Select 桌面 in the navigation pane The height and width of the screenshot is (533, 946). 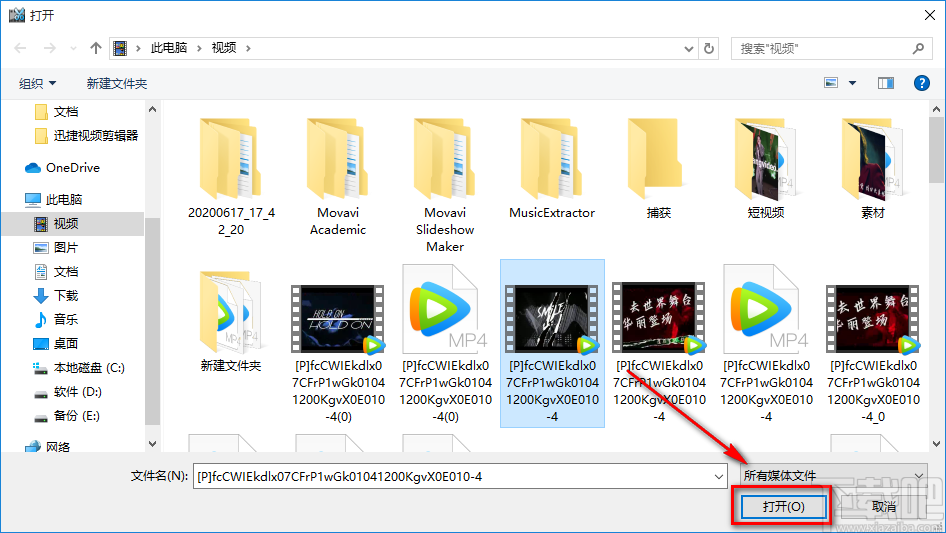click(x=56, y=343)
